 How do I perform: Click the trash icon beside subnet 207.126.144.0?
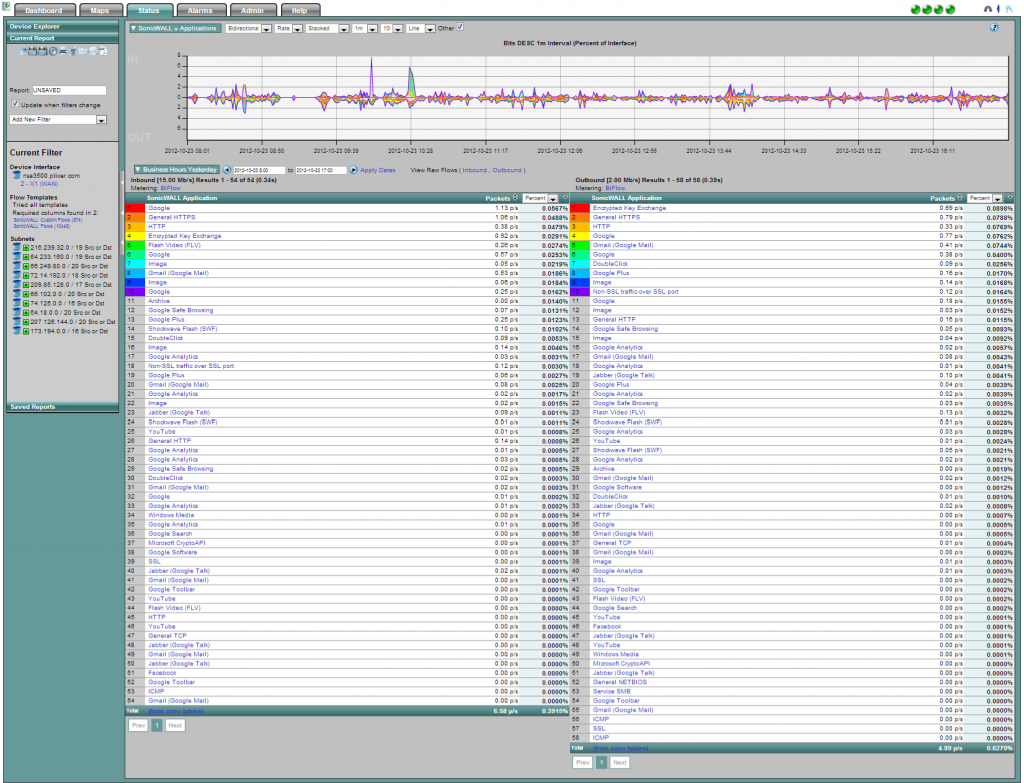[17, 322]
